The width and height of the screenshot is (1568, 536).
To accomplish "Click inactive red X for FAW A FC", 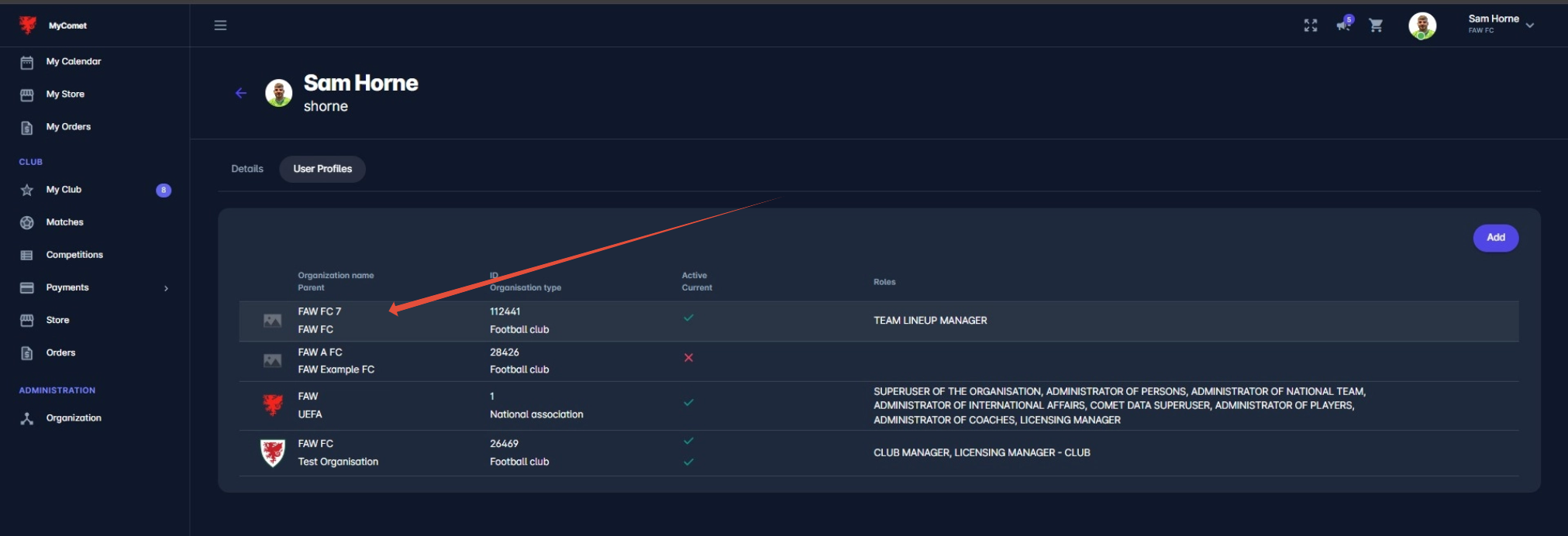I will pyautogui.click(x=688, y=358).
